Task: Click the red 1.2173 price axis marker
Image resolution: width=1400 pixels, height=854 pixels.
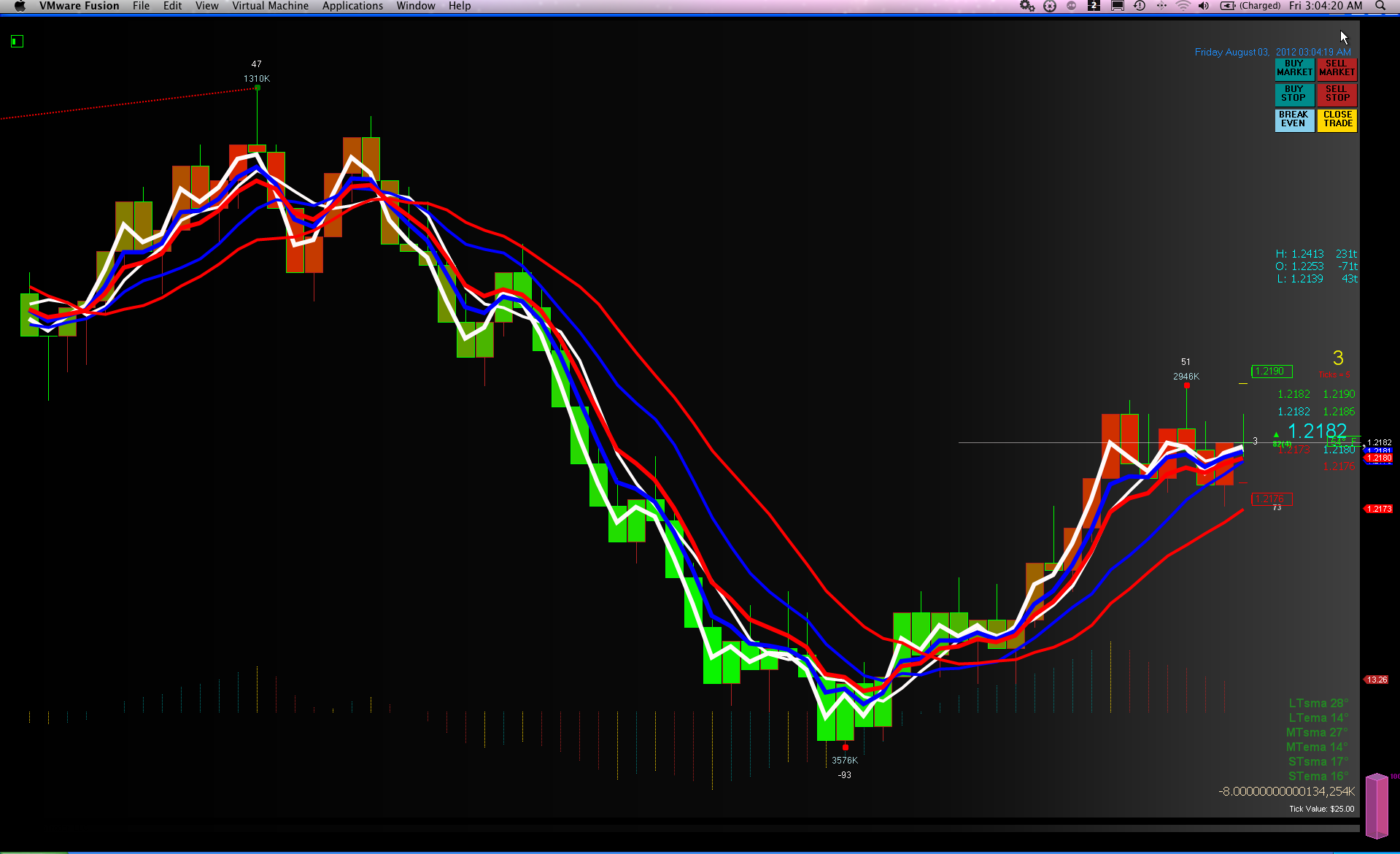Action: (1379, 509)
